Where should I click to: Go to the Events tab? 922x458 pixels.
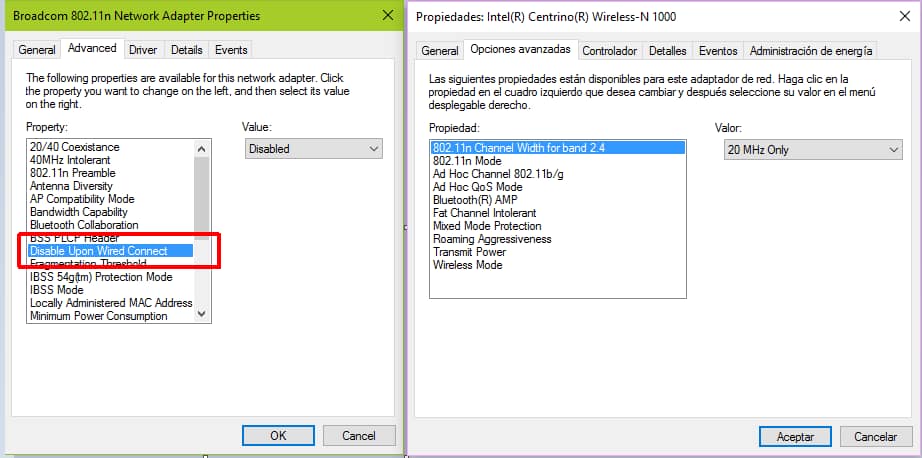[231, 49]
